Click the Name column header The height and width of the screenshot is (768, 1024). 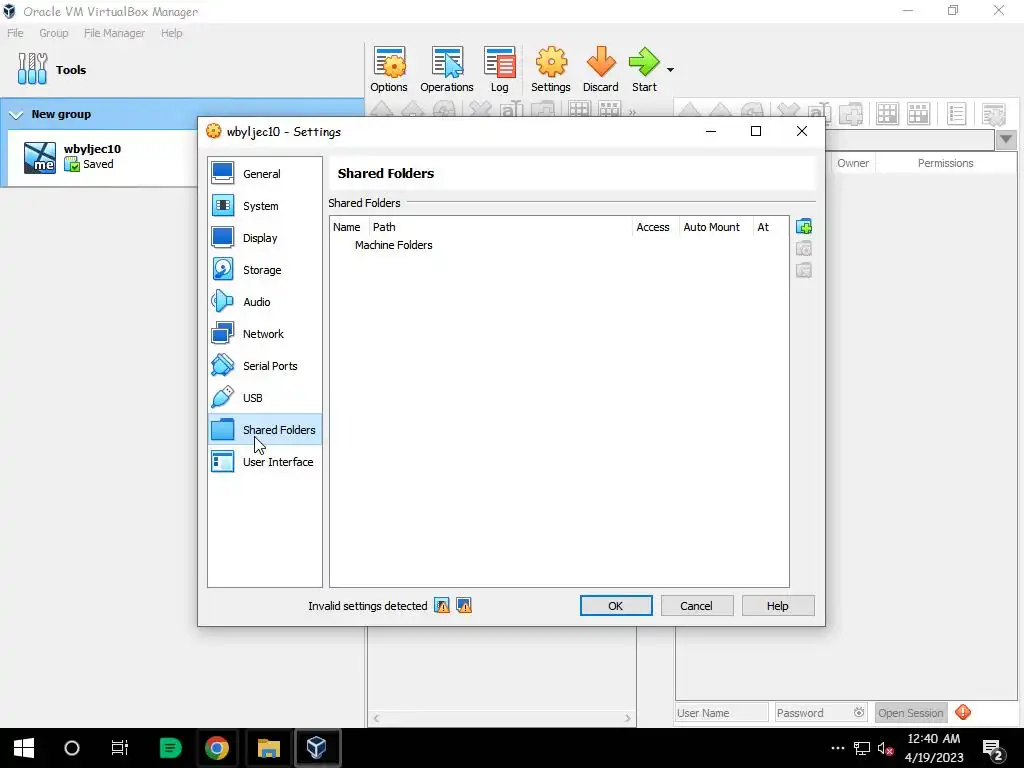(x=347, y=227)
